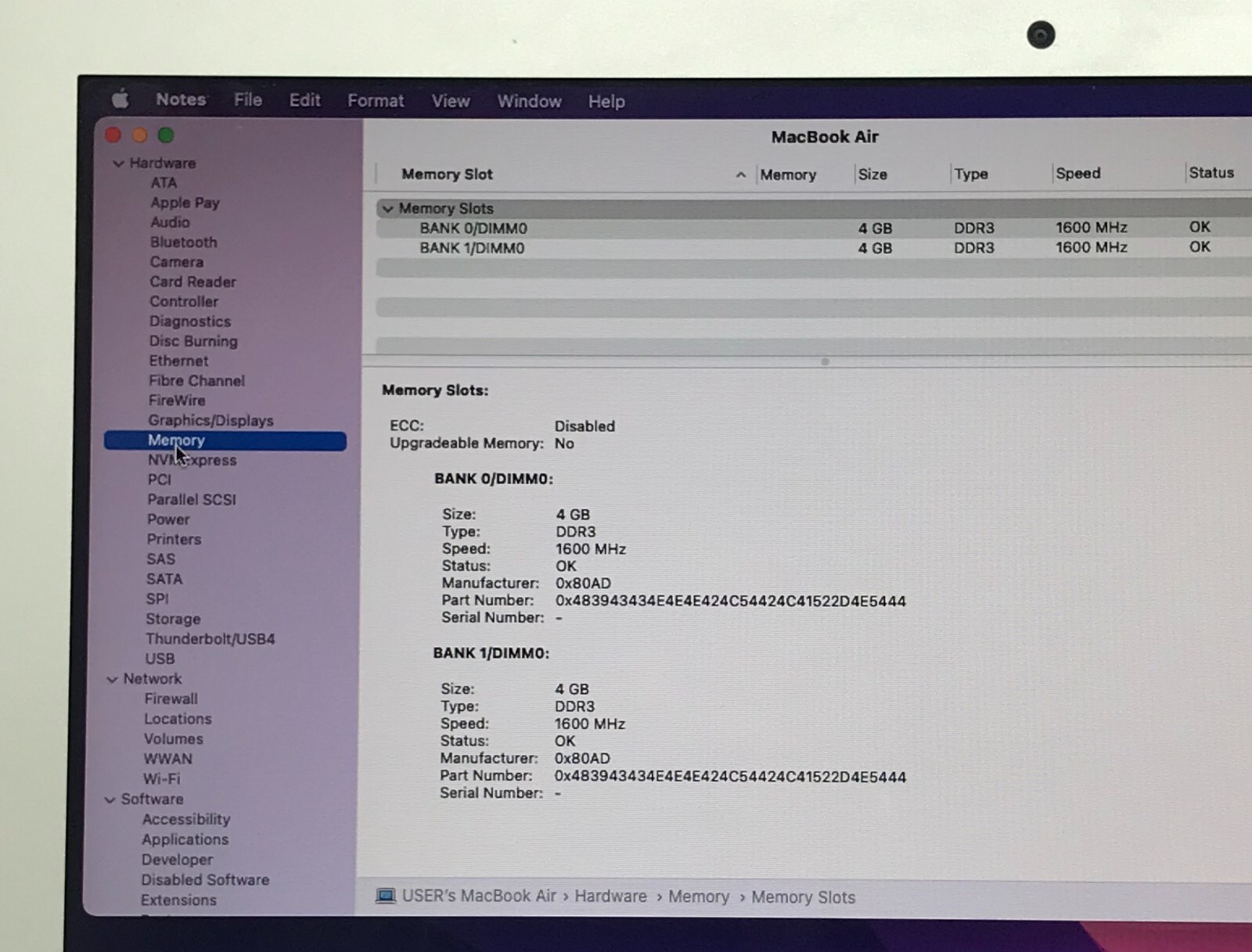
Task: Open the Edit menu
Action: [x=304, y=100]
